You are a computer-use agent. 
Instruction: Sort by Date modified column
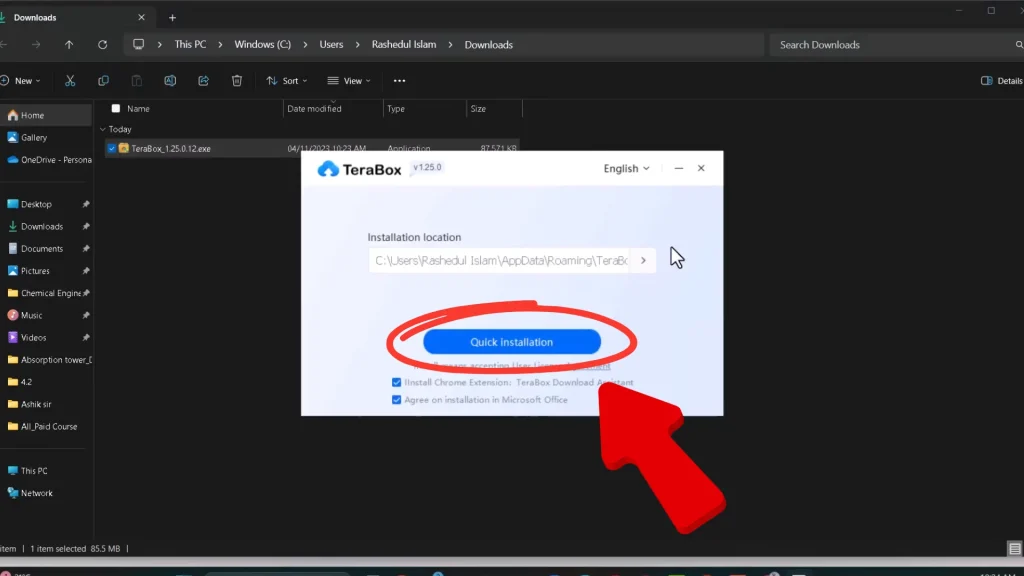[314, 108]
